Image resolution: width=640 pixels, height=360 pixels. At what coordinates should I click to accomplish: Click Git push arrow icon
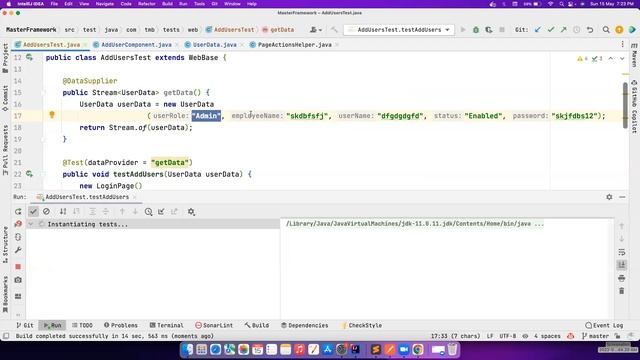pyautogui.click(x=564, y=30)
